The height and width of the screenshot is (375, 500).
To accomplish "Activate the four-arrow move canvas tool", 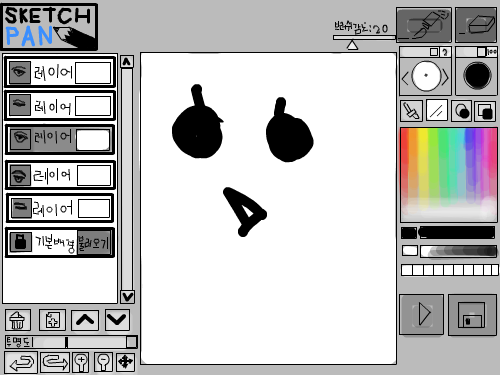I will (126, 362).
